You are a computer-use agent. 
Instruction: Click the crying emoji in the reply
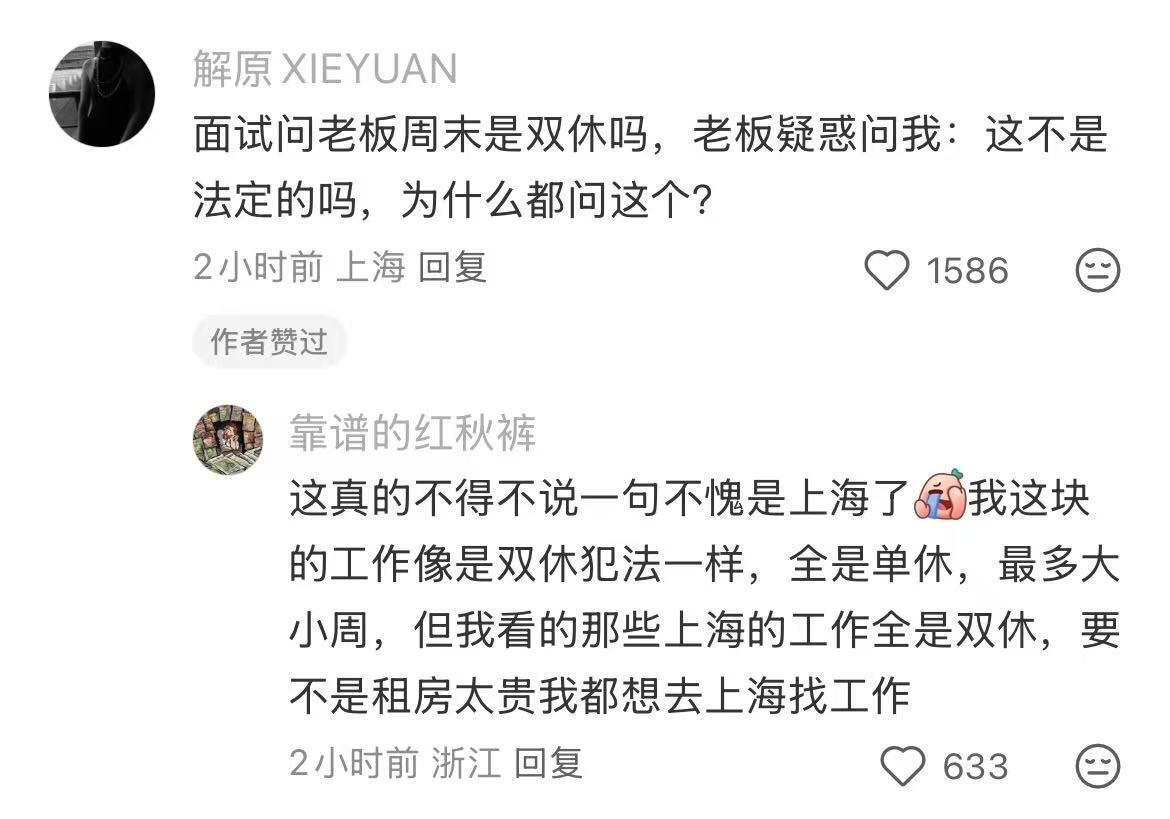(x=941, y=495)
